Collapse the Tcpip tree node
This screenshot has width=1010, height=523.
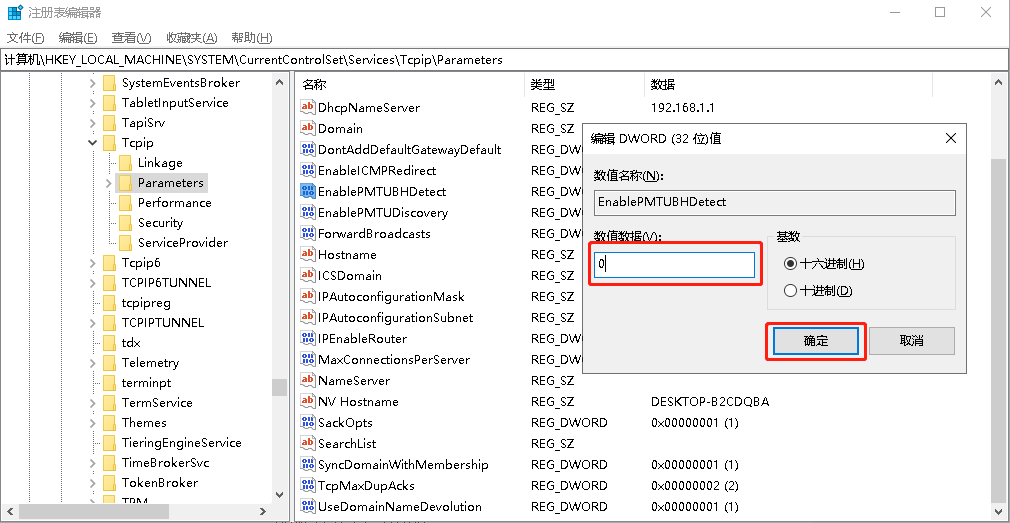(93, 143)
